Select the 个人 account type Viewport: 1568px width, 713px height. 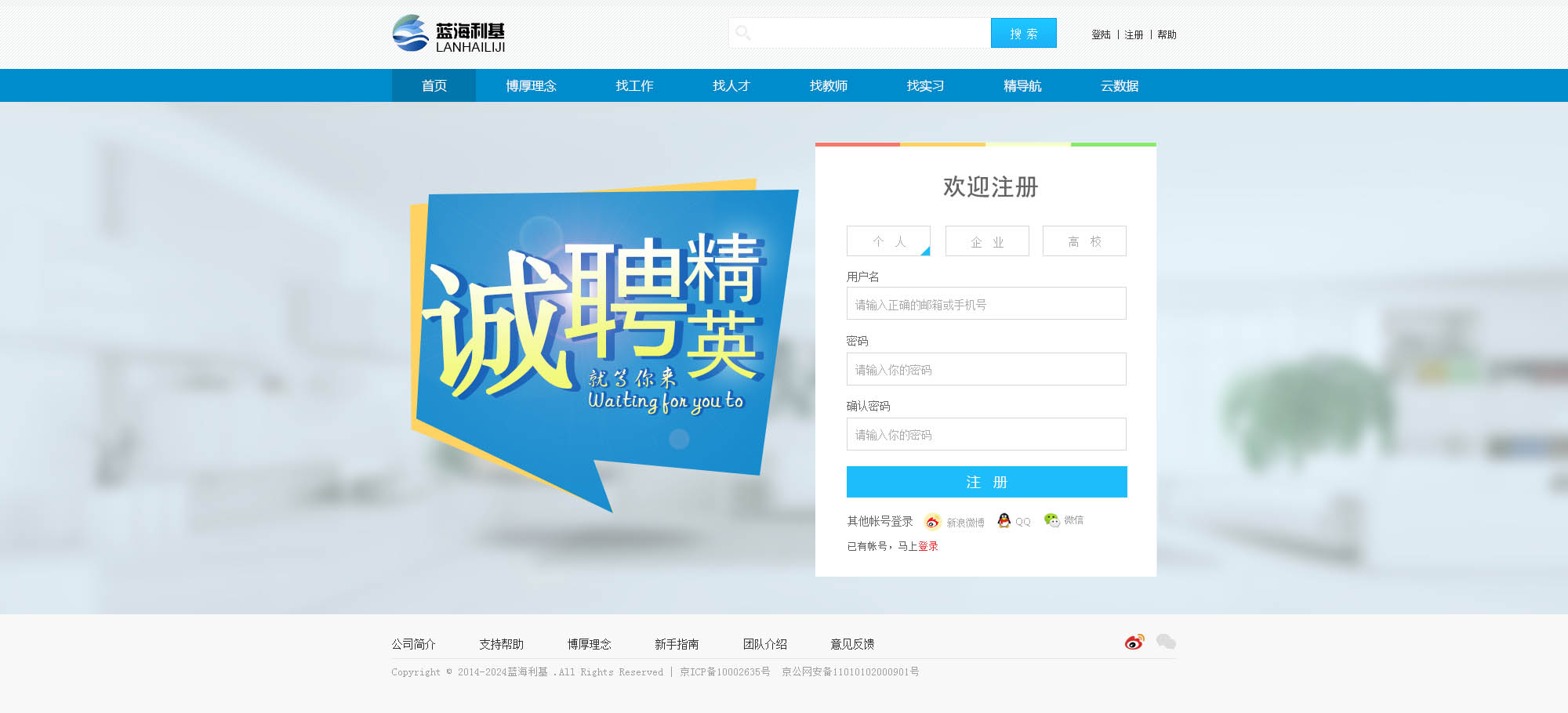[888, 241]
